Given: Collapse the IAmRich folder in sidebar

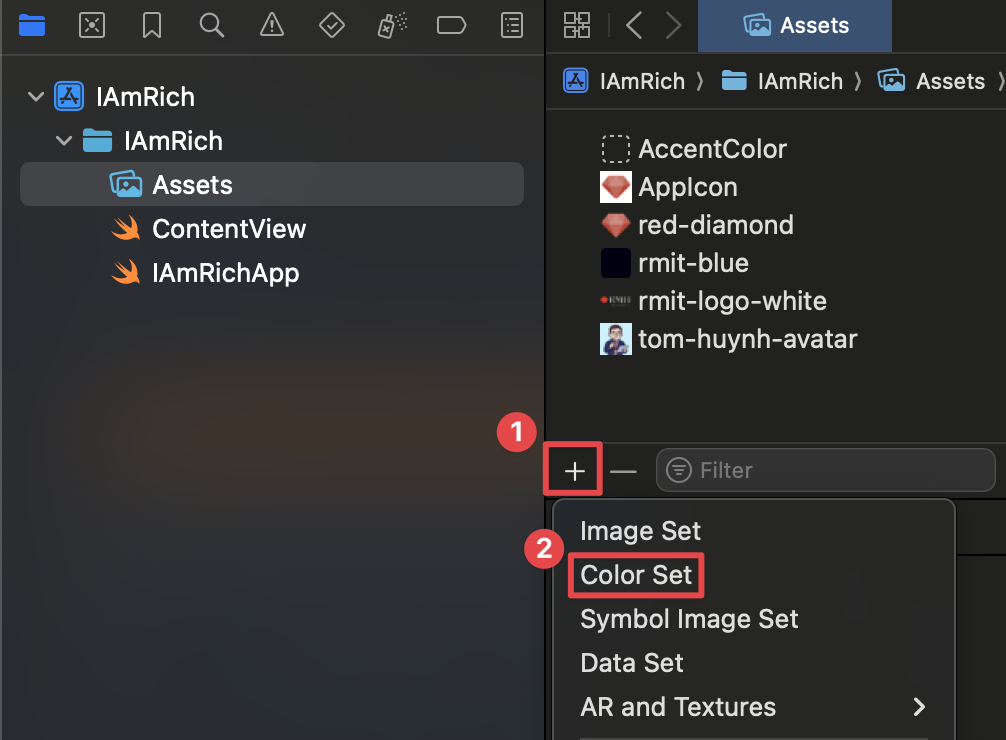Looking at the screenshot, I should 63,140.
